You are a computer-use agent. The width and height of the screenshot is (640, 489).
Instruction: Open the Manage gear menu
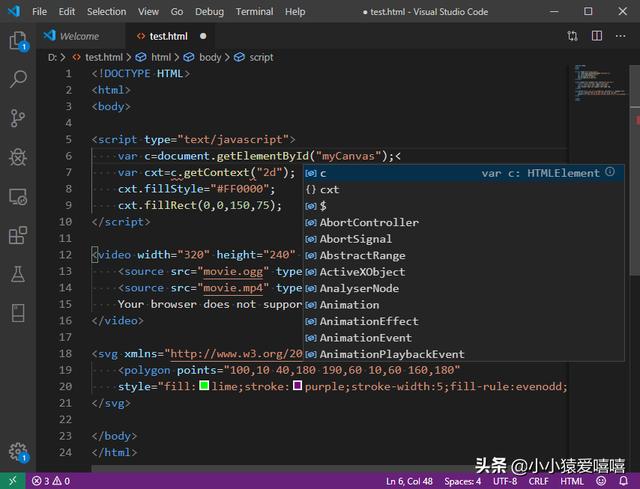click(18, 451)
